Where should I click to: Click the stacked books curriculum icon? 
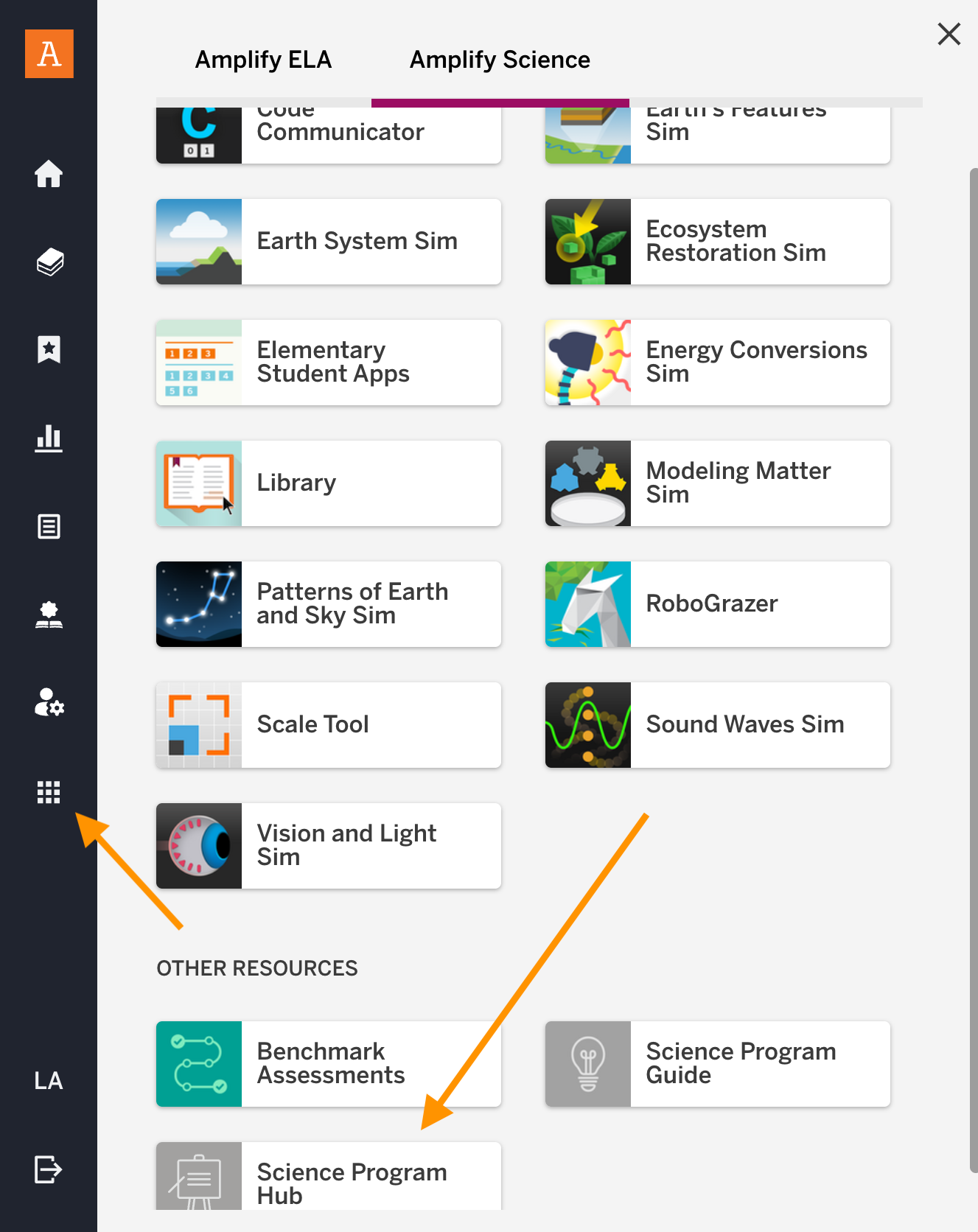pyautogui.click(x=49, y=262)
